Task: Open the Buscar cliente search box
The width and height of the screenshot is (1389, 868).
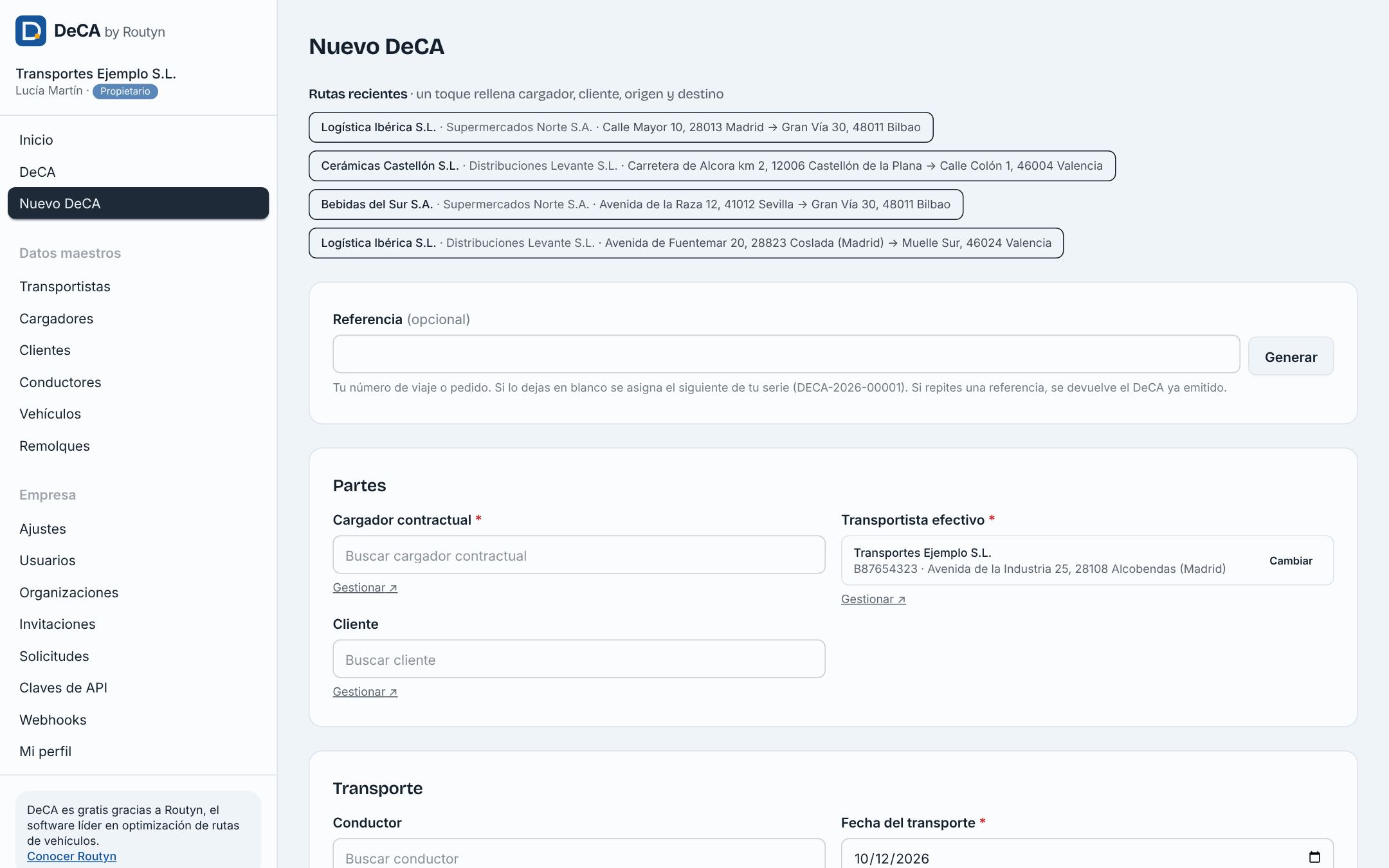Action: (x=579, y=659)
